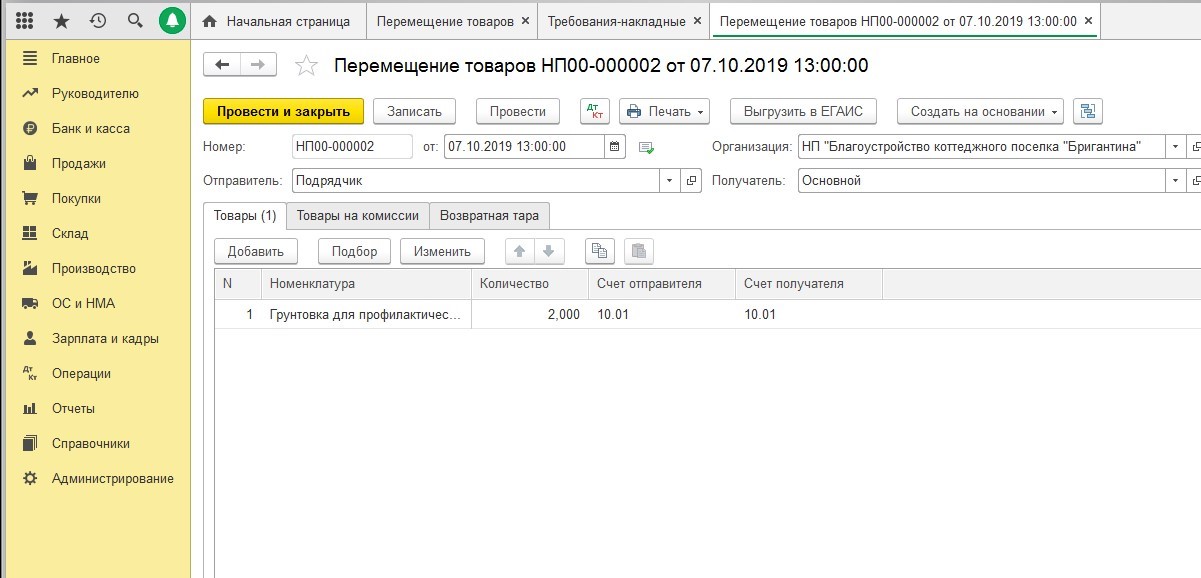Viewport: 1201px width, 578px height.
Task: Open calendar picker for document date
Action: (616, 147)
